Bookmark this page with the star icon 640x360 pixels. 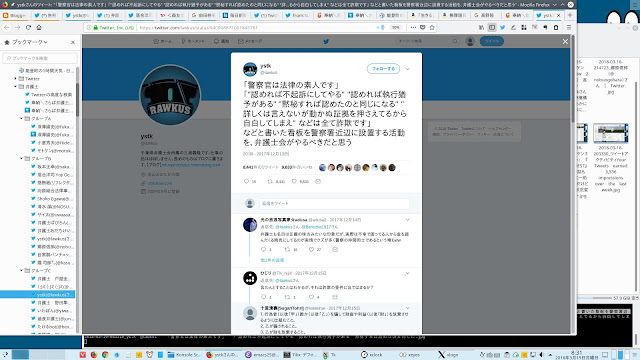point(432,27)
